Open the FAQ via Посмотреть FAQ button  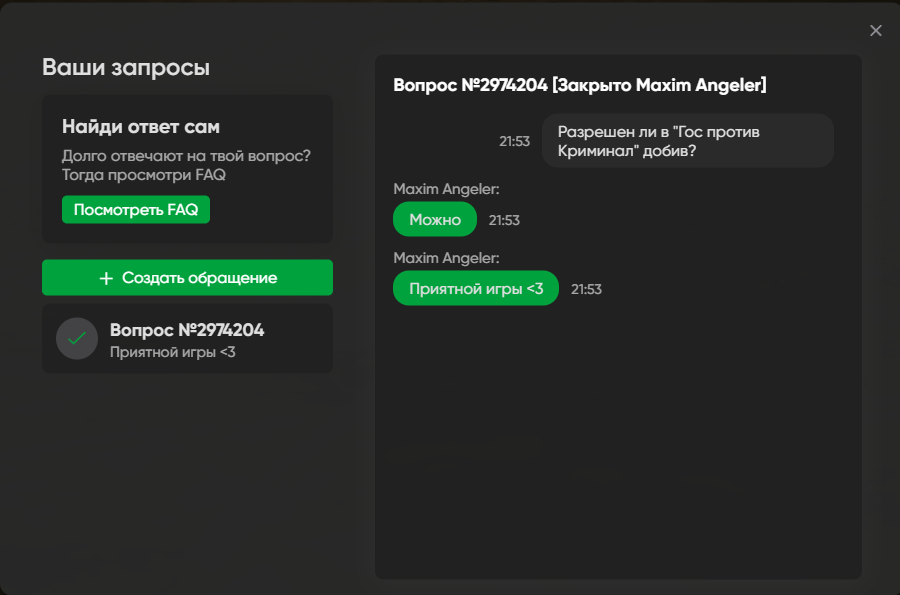(x=136, y=209)
